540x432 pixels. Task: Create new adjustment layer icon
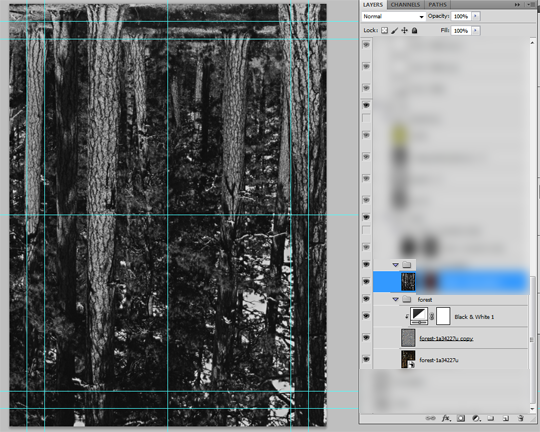pyautogui.click(x=476, y=418)
